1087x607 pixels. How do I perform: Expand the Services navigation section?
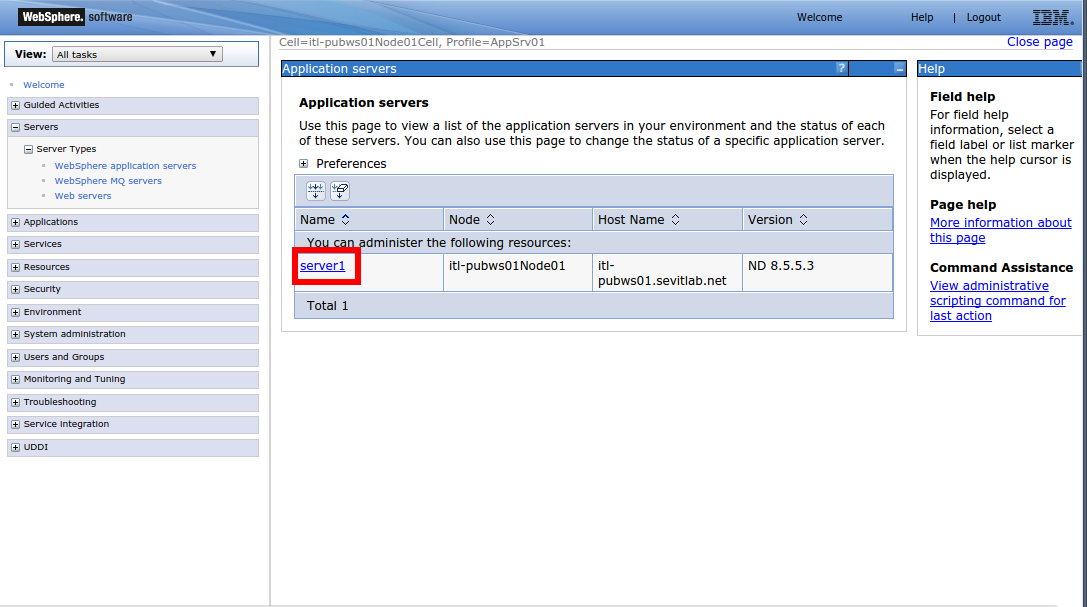click(x=15, y=245)
